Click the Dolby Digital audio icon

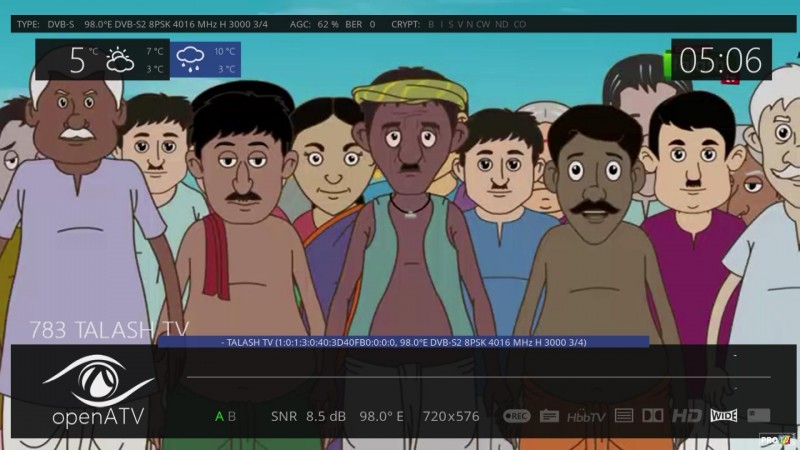click(x=652, y=416)
